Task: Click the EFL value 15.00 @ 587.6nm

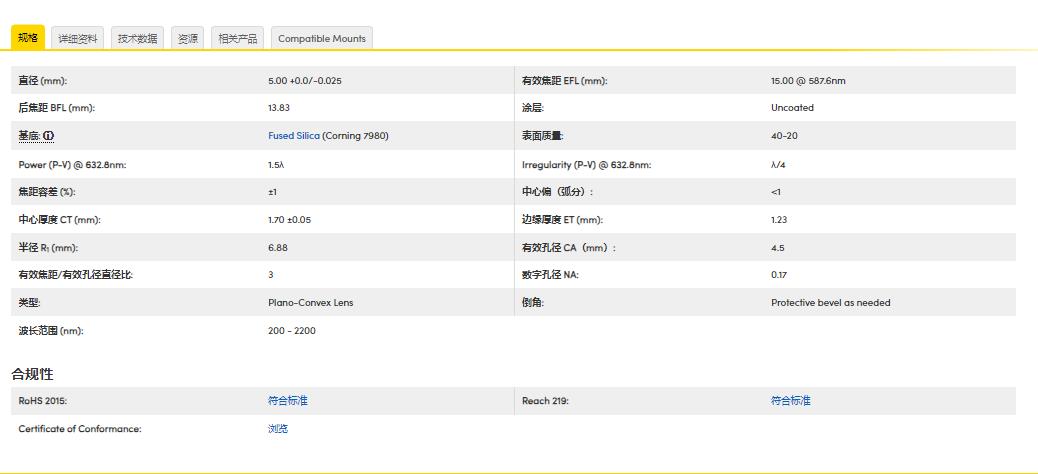Action: pyautogui.click(x=808, y=81)
